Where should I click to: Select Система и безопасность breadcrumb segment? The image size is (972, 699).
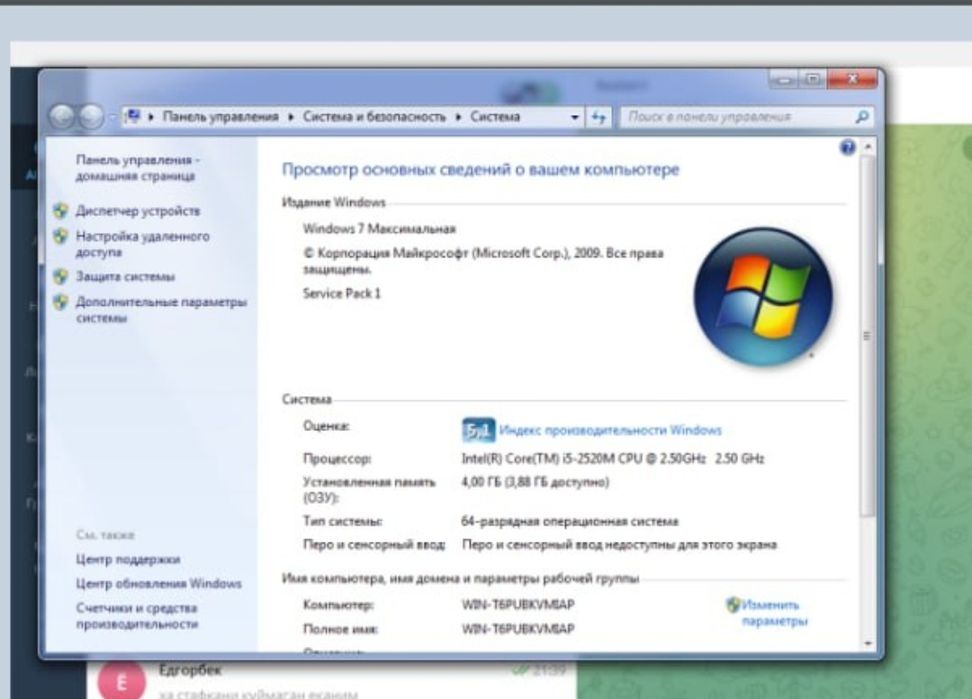coord(374,116)
